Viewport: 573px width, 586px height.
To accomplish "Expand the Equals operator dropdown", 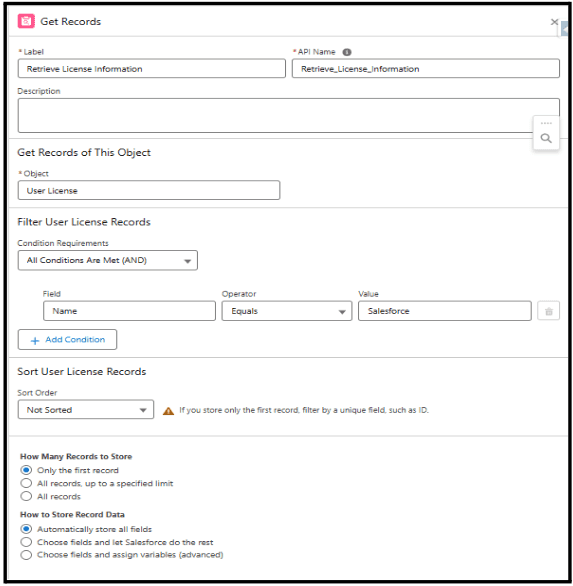I will [287, 311].
